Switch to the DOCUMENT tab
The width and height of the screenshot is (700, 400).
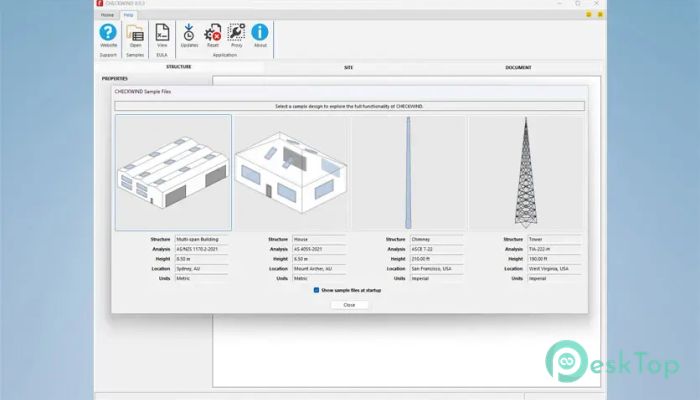[518, 68]
